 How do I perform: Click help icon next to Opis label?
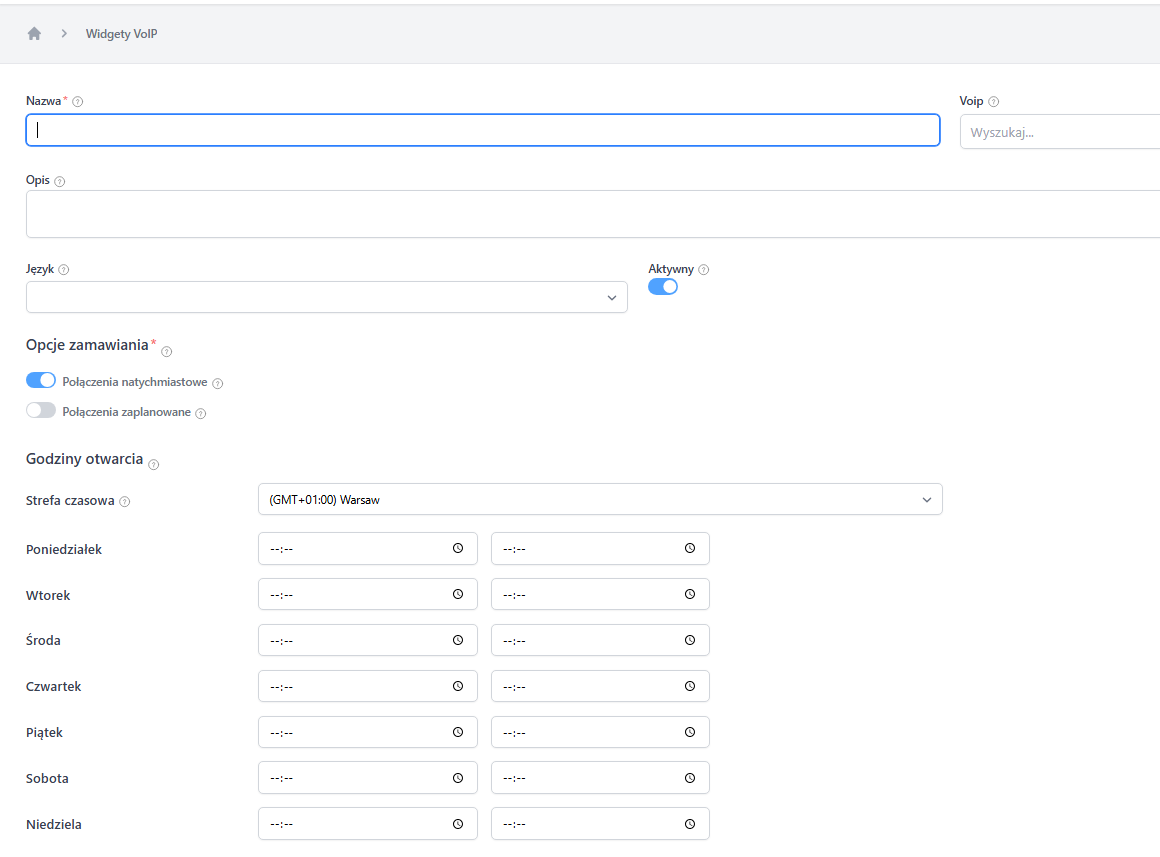click(59, 182)
